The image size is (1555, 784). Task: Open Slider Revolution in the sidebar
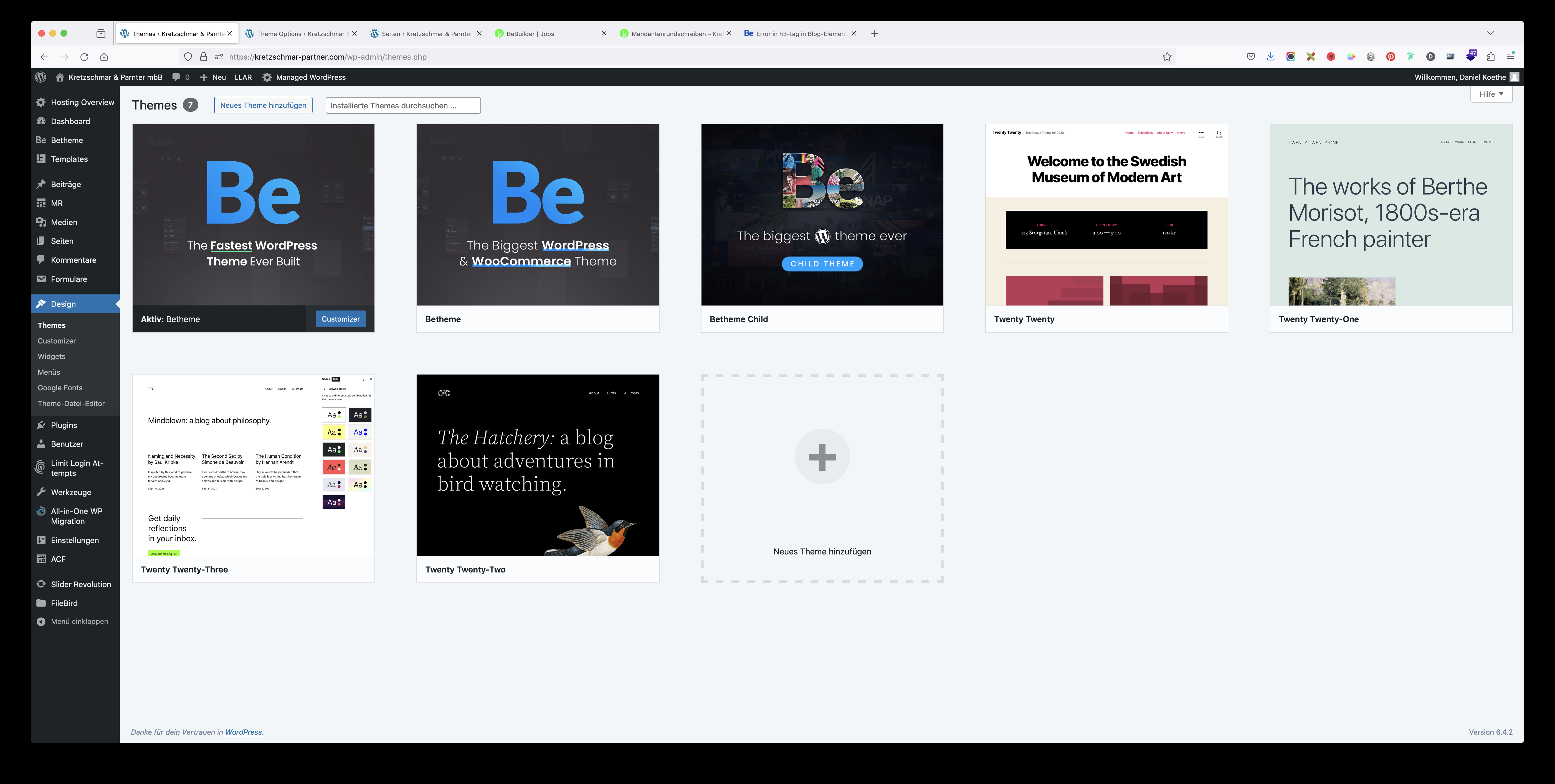click(75, 584)
